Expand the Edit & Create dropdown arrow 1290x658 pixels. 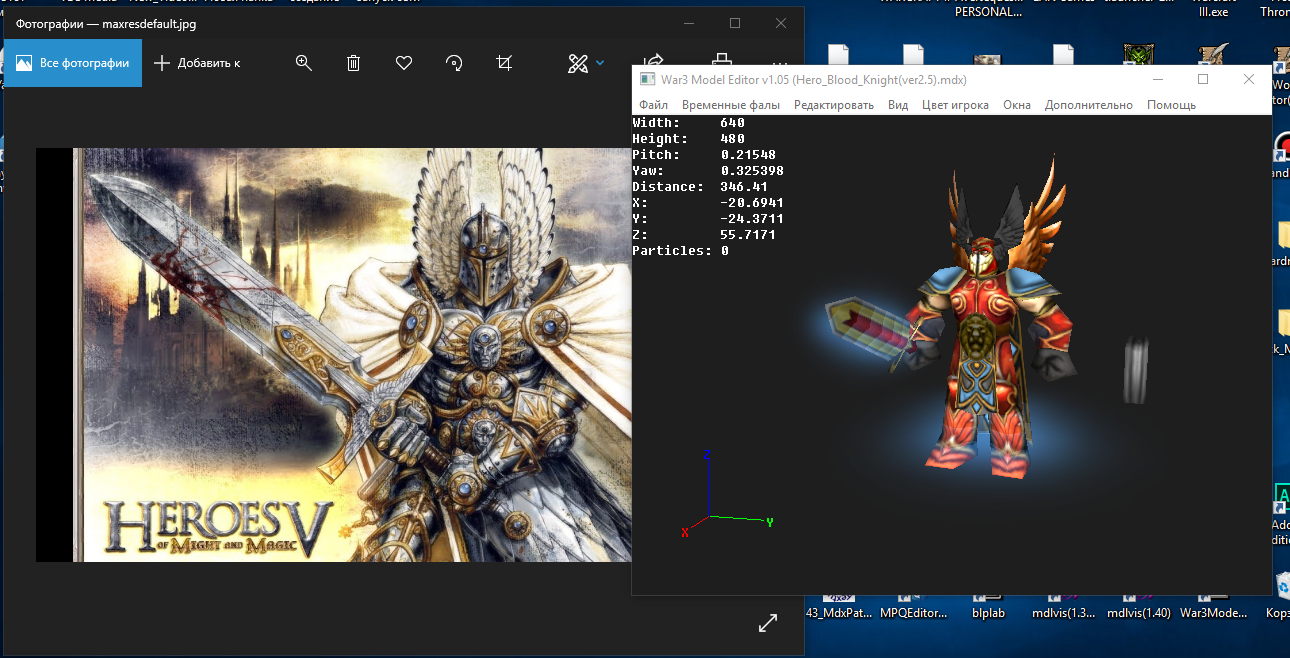tap(600, 63)
